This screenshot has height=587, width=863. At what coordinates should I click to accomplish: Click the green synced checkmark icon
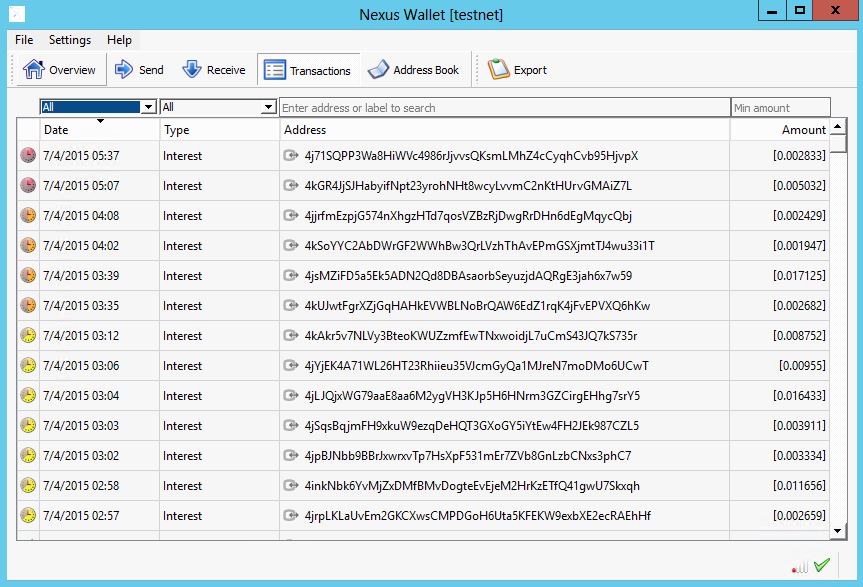(x=822, y=565)
